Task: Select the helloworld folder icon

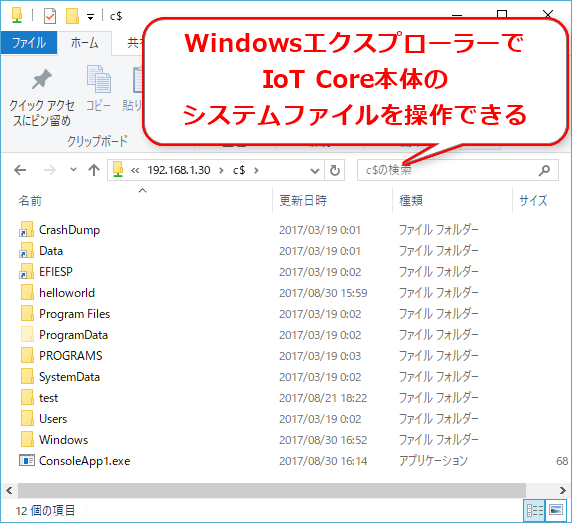Action: (x=27, y=293)
